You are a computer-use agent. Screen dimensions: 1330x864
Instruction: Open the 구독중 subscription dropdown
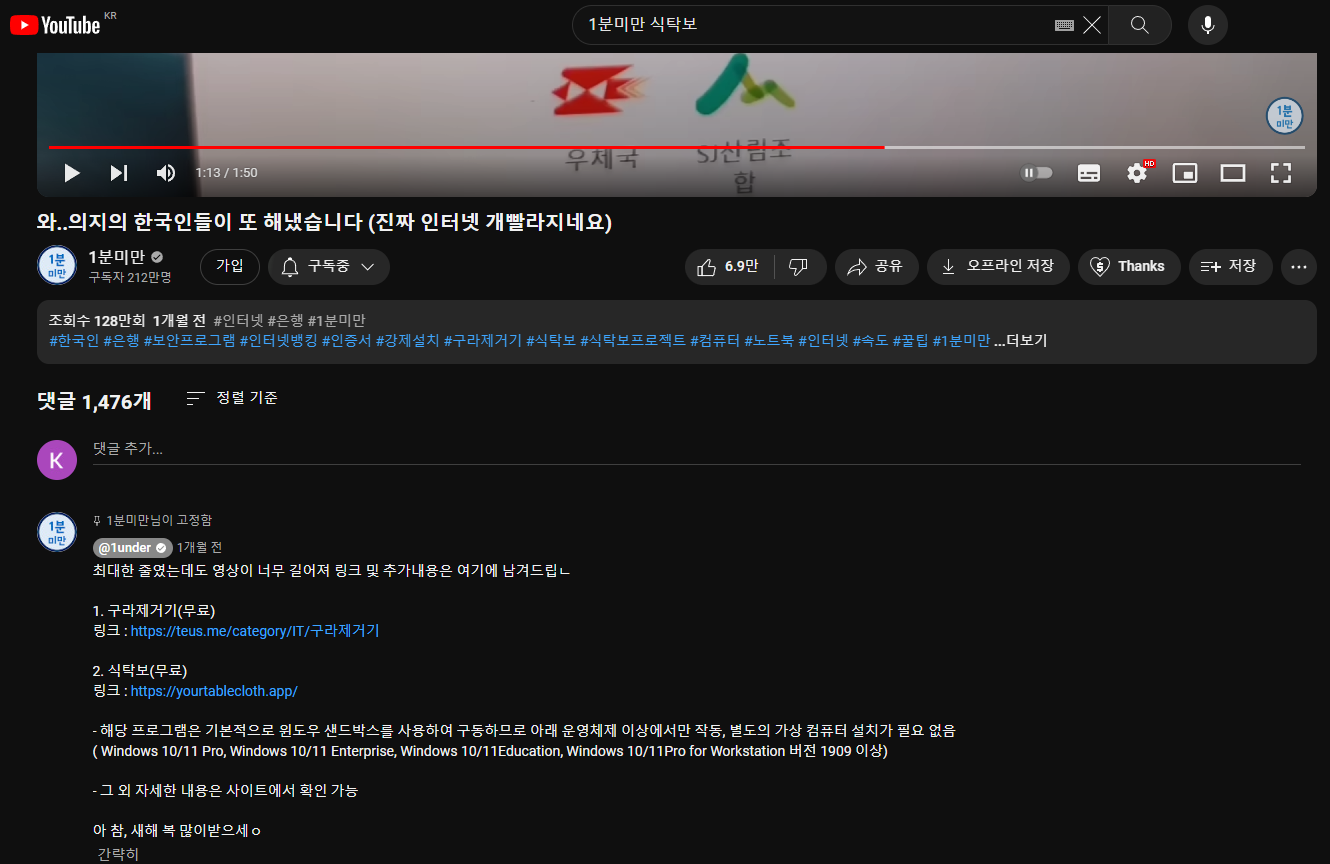click(329, 267)
